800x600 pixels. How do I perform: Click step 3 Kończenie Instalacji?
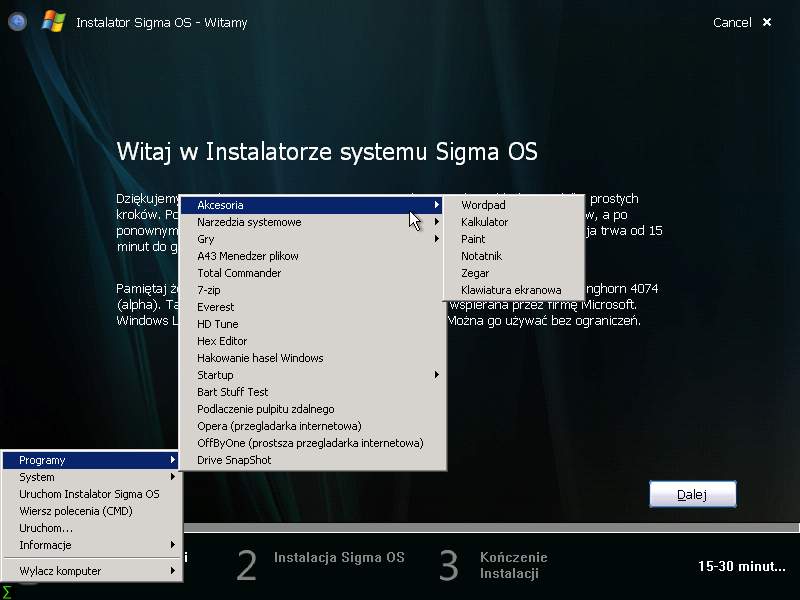tap(493, 565)
